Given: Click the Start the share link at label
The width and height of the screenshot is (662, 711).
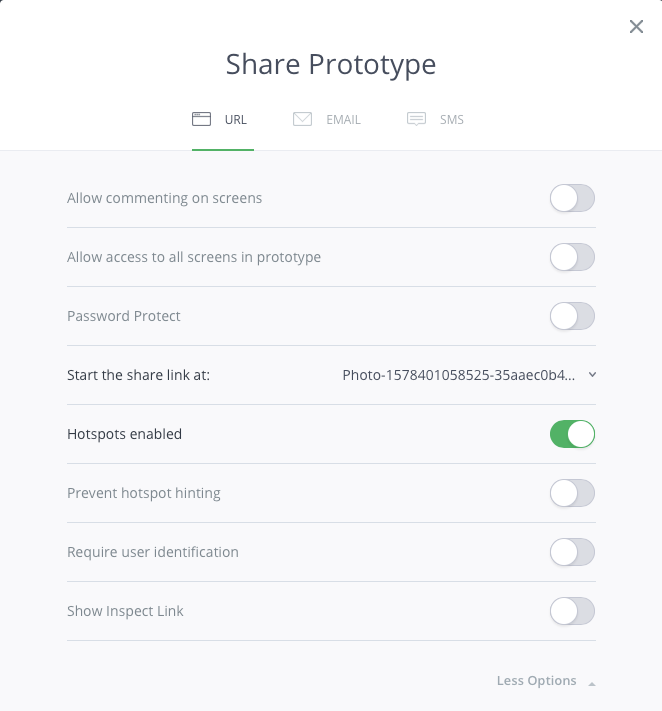Looking at the screenshot, I should pyautogui.click(x=138, y=375).
